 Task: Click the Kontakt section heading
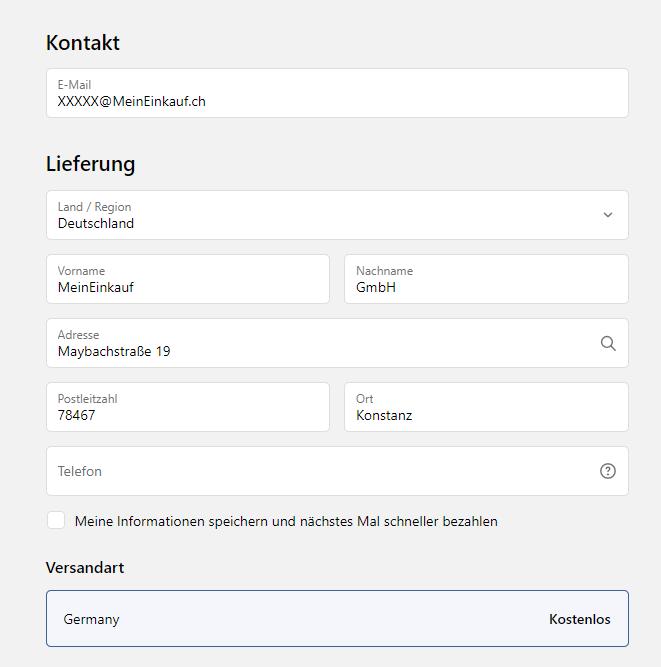click(x=83, y=43)
